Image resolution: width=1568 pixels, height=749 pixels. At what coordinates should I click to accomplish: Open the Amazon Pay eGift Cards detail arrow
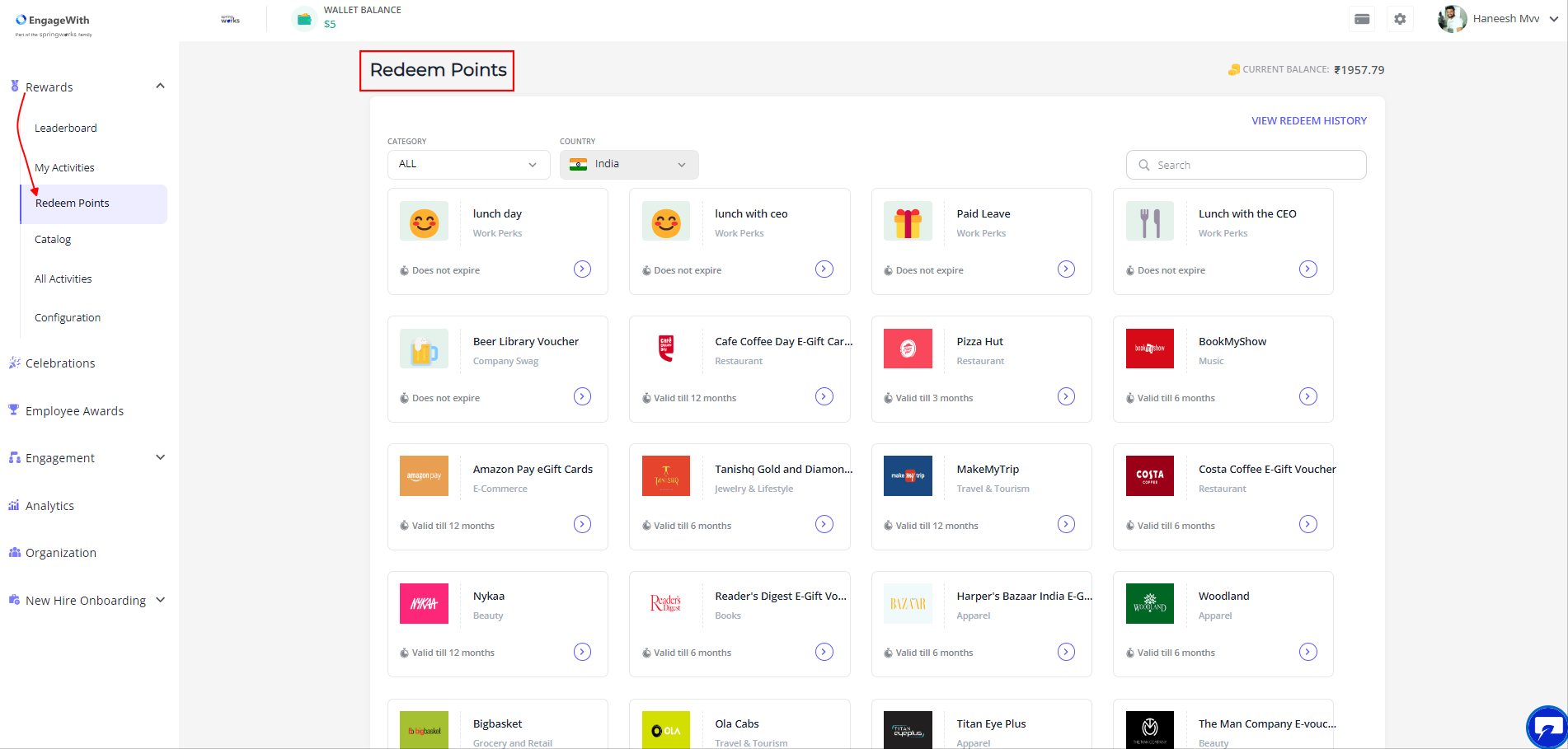click(x=582, y=524)
